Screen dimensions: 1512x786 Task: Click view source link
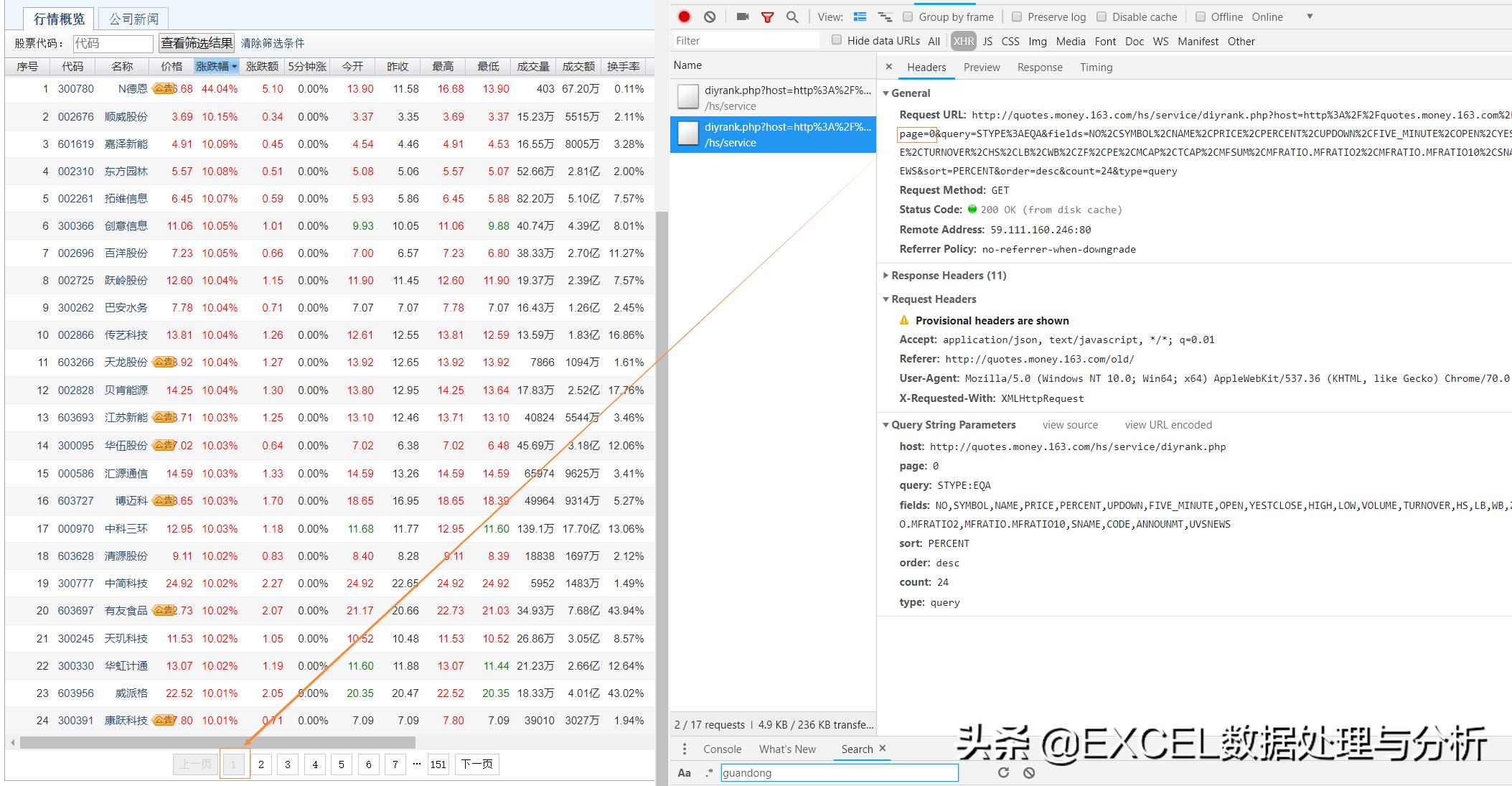coord(1070,425)
